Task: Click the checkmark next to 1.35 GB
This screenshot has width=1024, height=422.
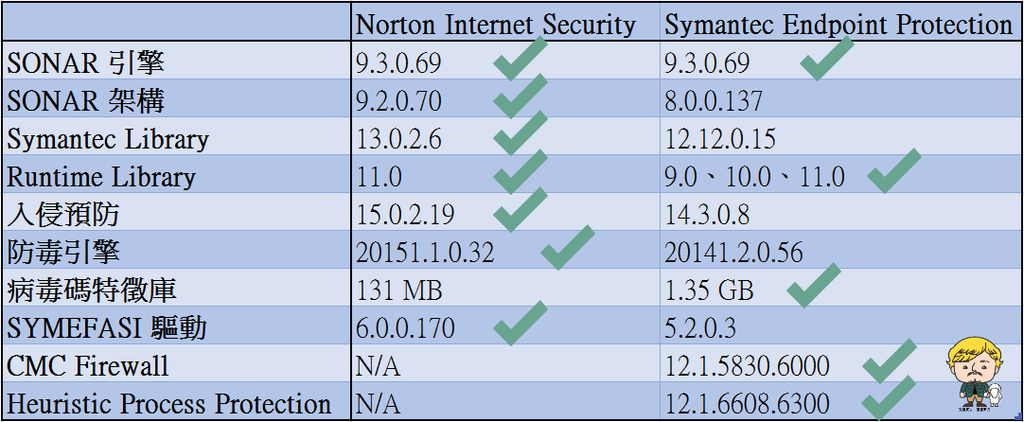Action: pyautogui.click(x=814, y=285)
